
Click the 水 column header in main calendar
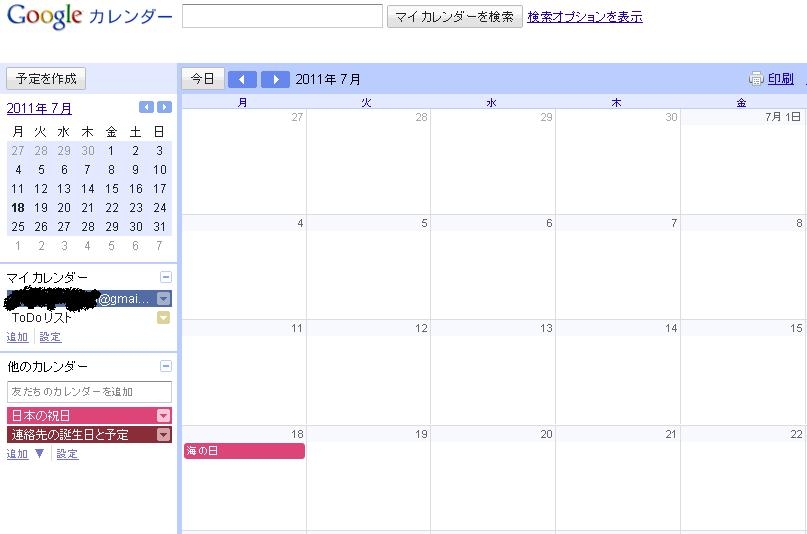(492, 102)
